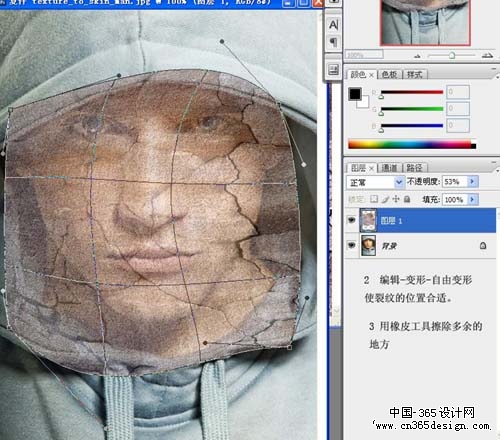The height and width of the screenshot is (440, 500).
Task: Open the 样式 styles tab
Action: point(415,74)
